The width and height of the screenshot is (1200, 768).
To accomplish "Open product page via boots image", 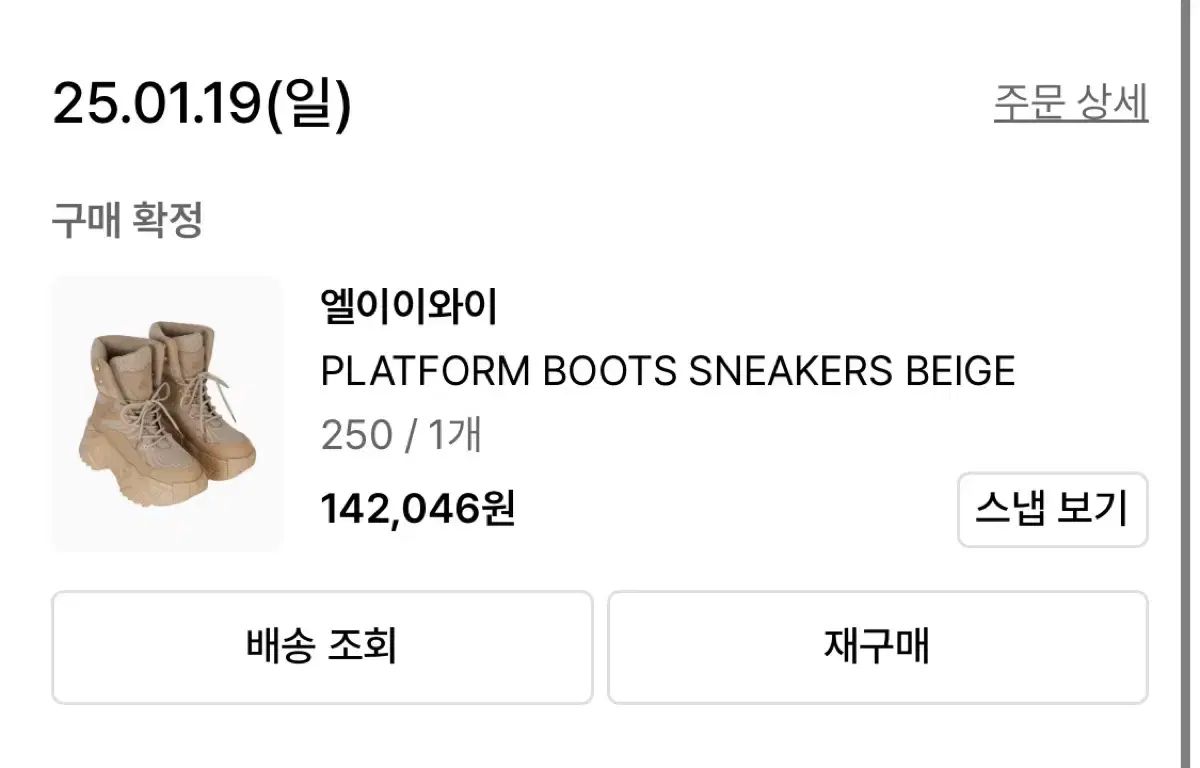I will (167, 414).
